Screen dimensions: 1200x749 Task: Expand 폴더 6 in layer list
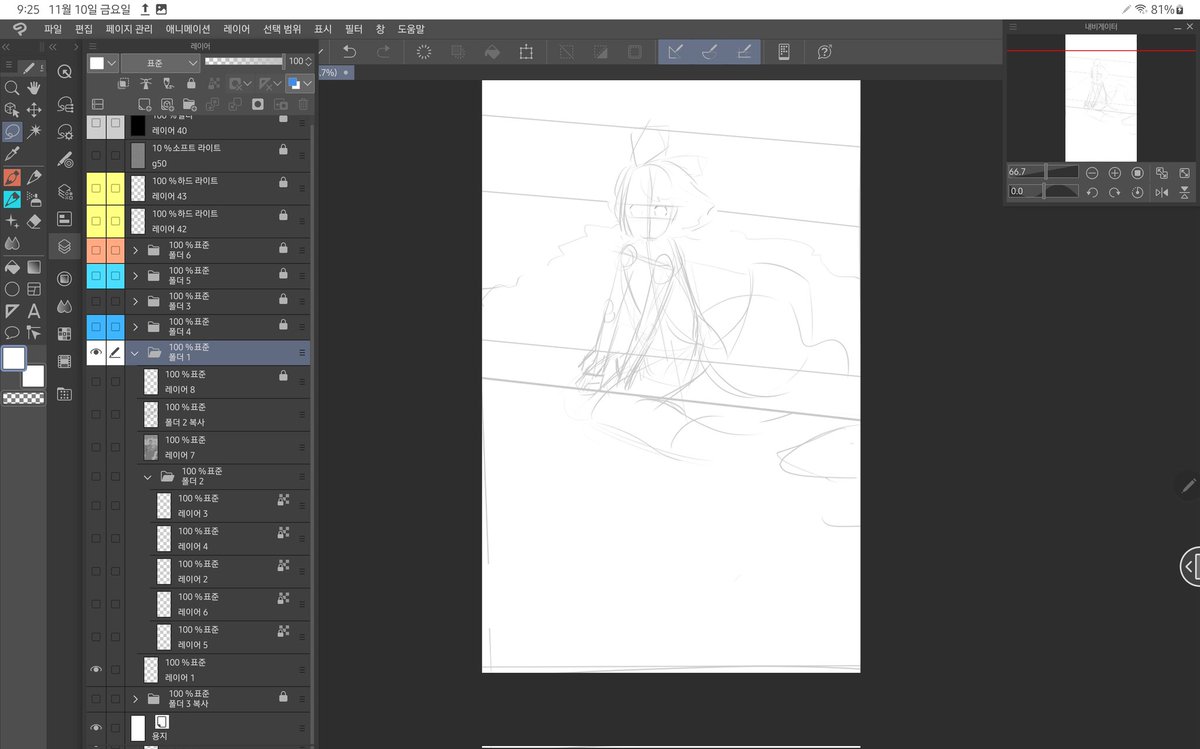pos(135,250)
